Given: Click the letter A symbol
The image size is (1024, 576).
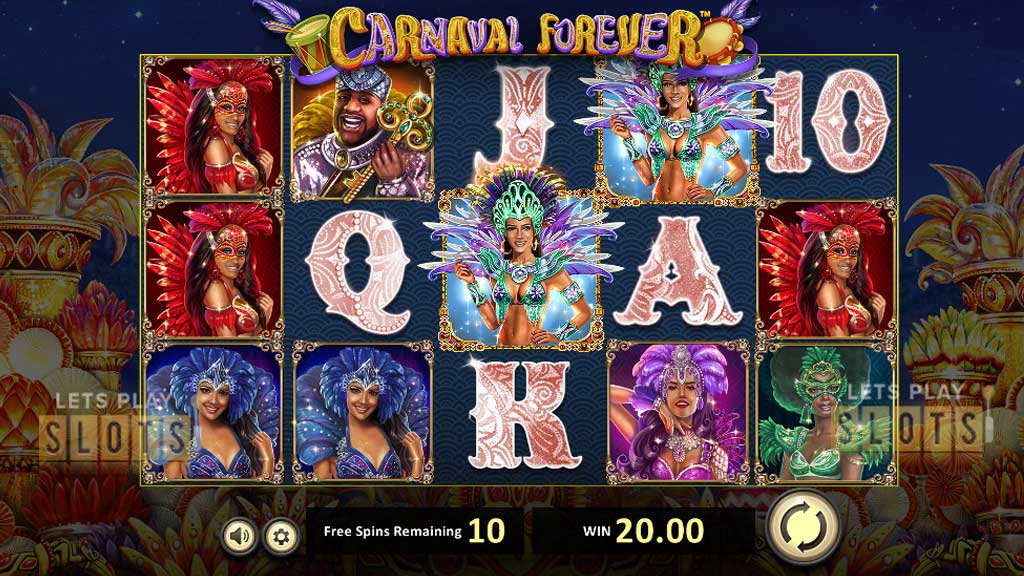Looking at the screenshot, I should click(677, 271).
